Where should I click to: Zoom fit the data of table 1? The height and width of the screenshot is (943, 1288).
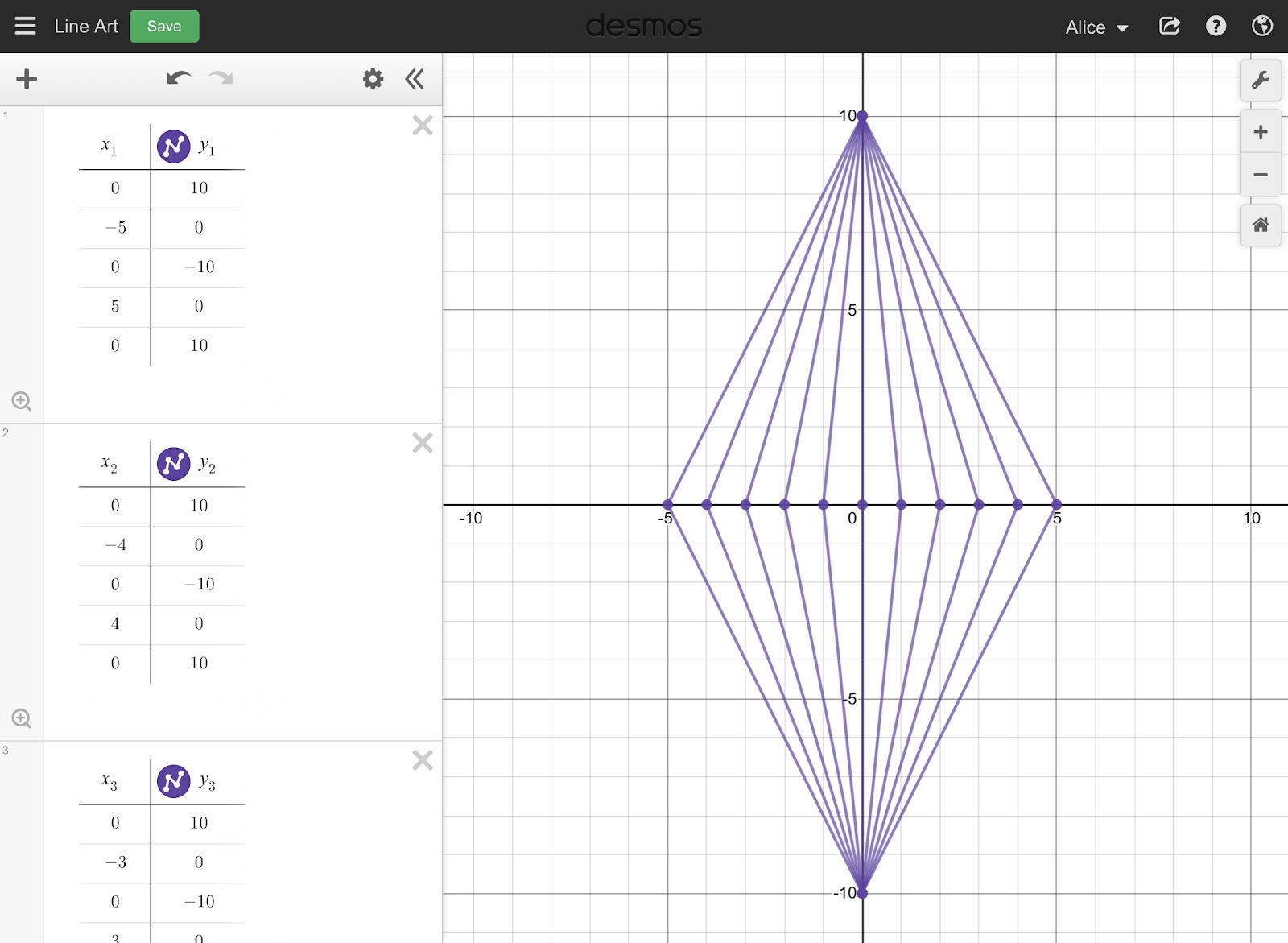pyautogui.click(x=22, y=401)
